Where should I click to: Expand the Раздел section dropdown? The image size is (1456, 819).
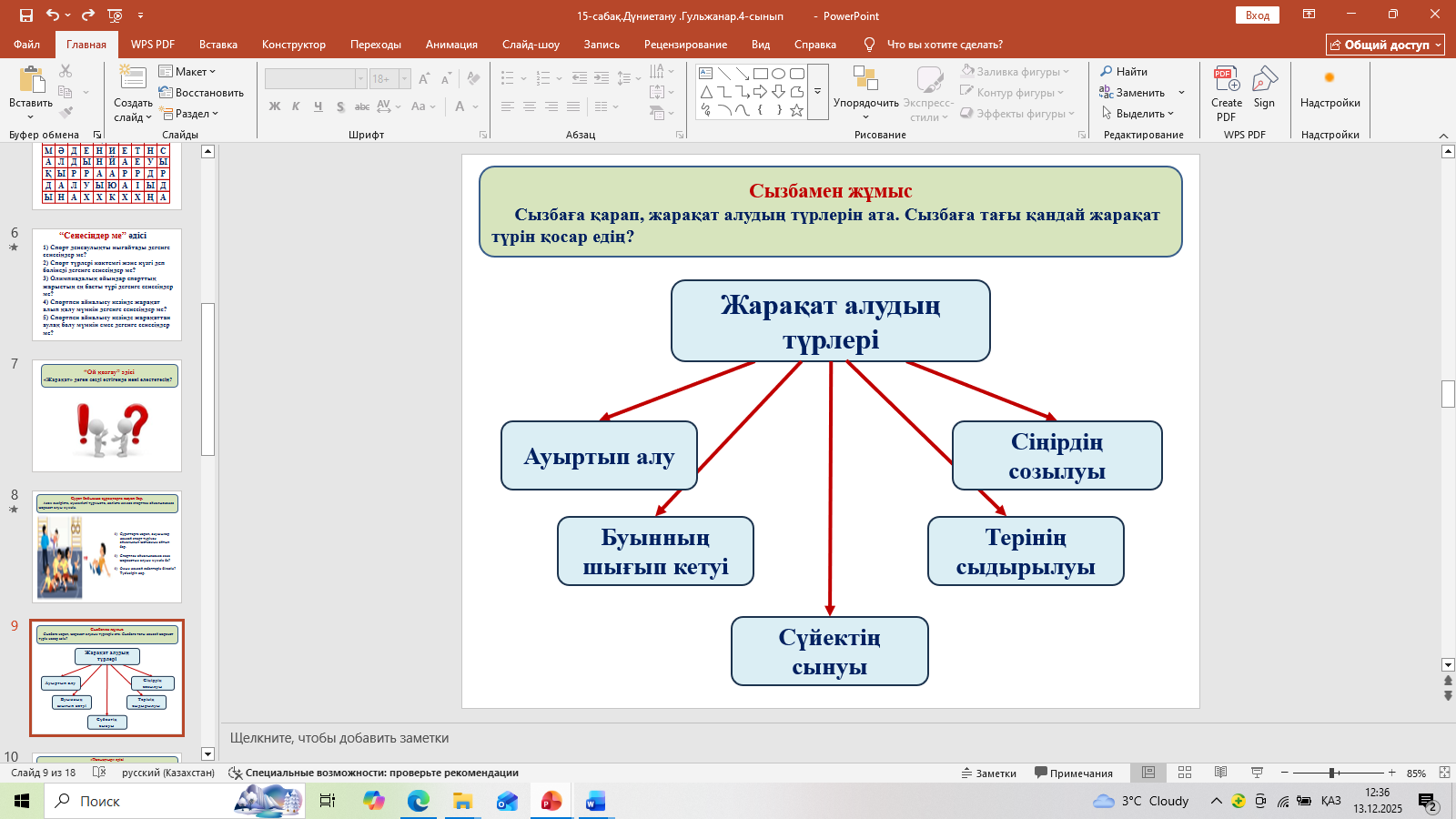[x=190, y=114]
